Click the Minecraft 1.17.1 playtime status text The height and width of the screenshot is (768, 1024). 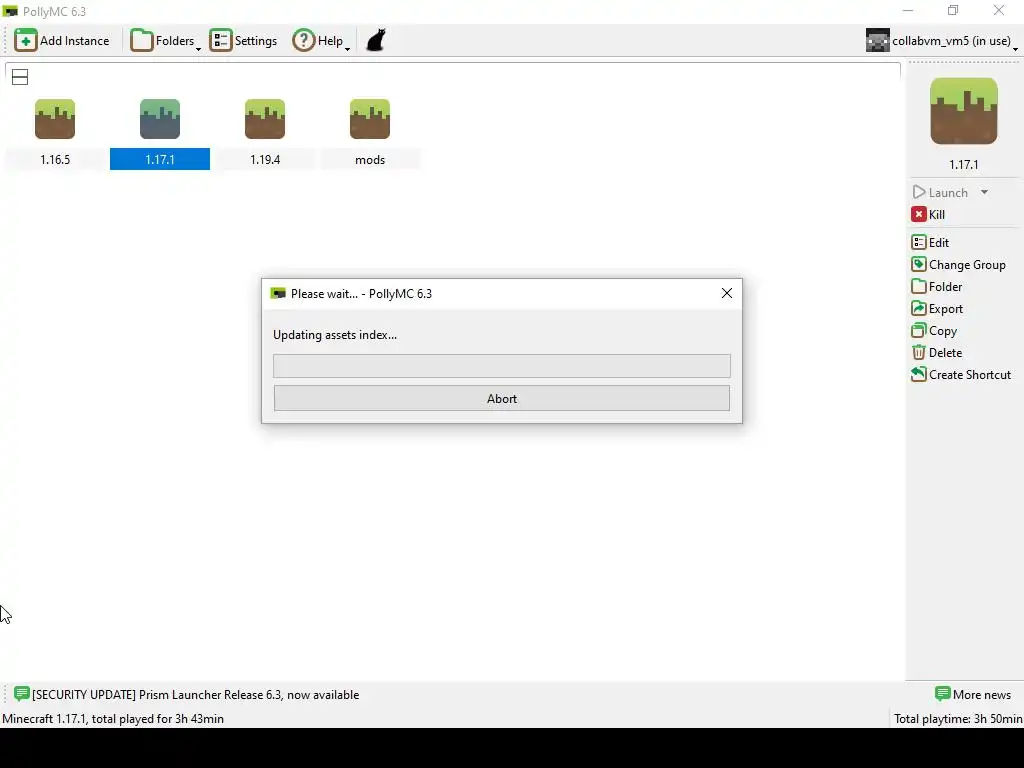113,718
